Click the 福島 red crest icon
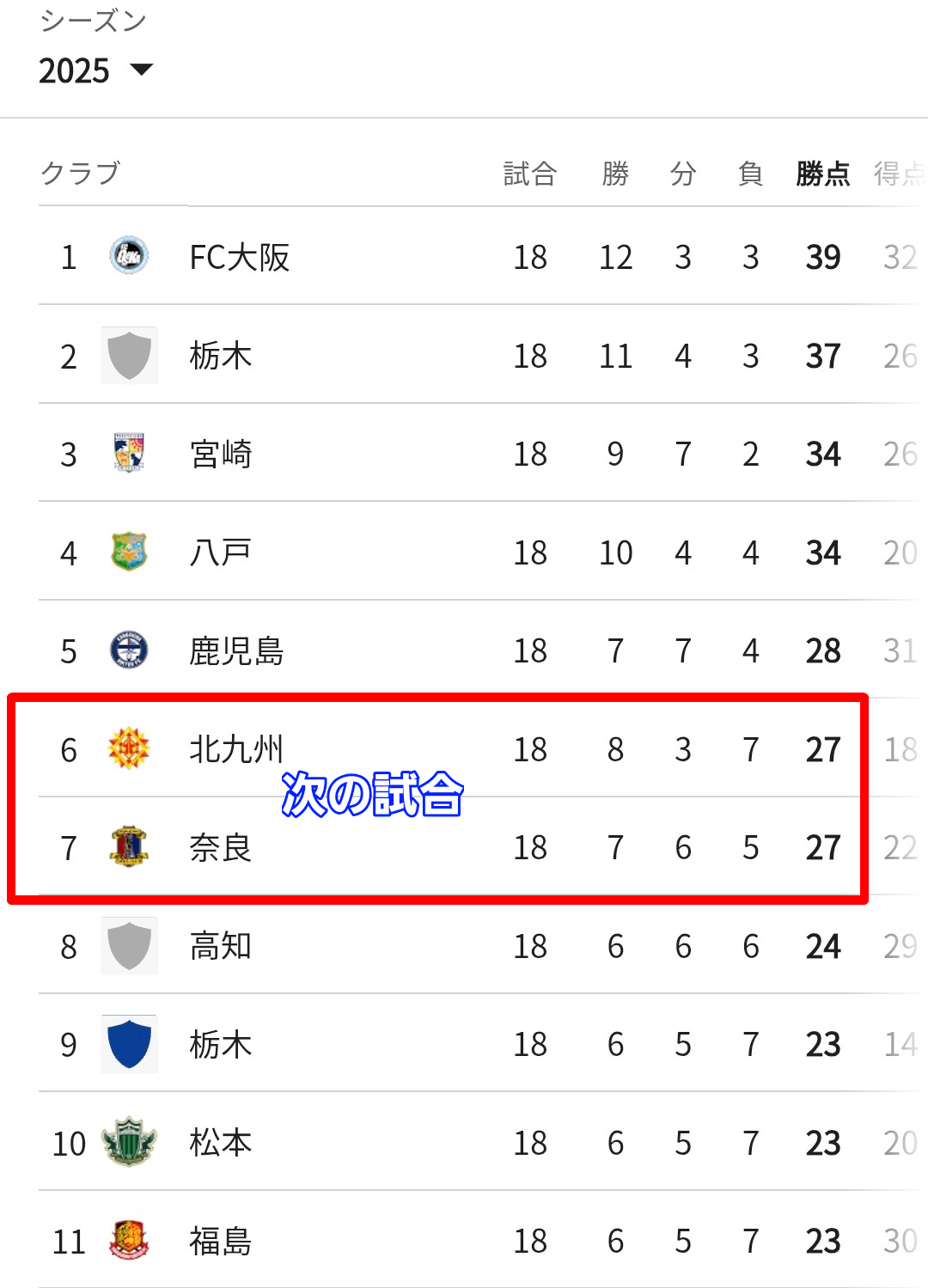Image resolution: width=928 pixels, height=1288 pixels. [129, 1240]
